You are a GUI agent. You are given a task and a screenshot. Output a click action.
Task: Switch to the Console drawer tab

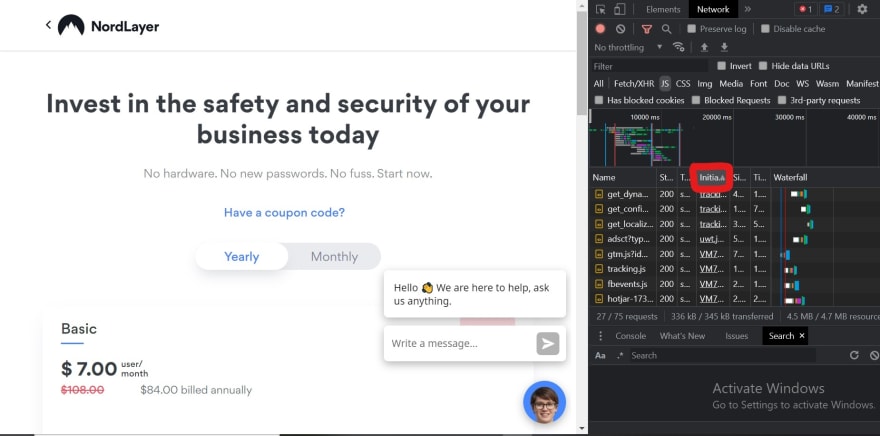pyautogui.click(x=630, y=336)
